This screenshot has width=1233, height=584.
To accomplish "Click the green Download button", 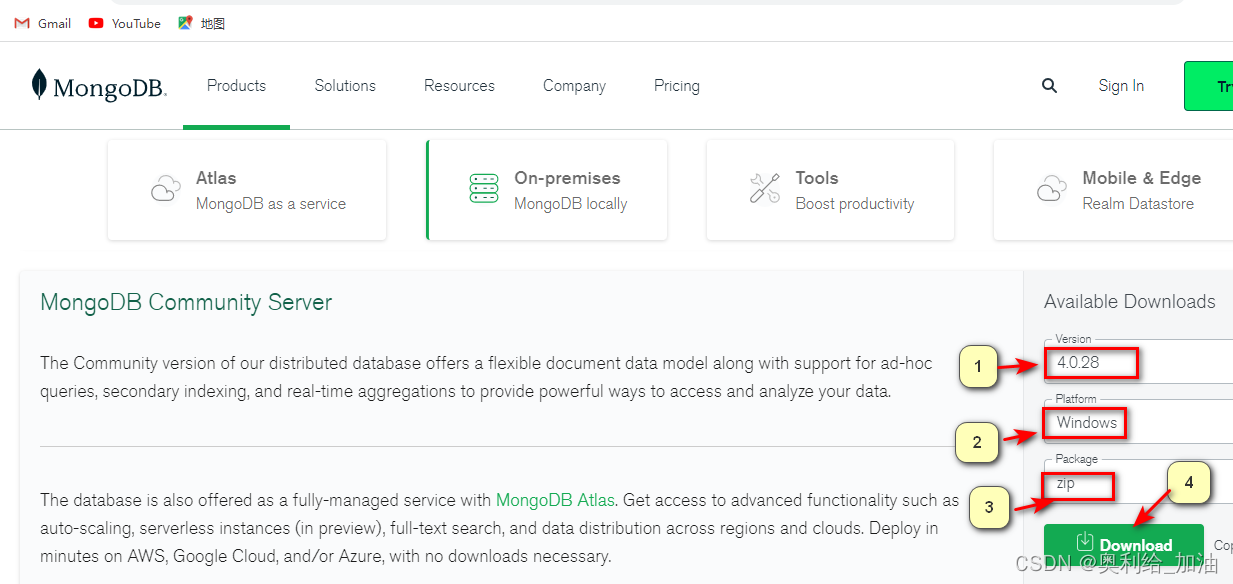I will point(1123,545).
